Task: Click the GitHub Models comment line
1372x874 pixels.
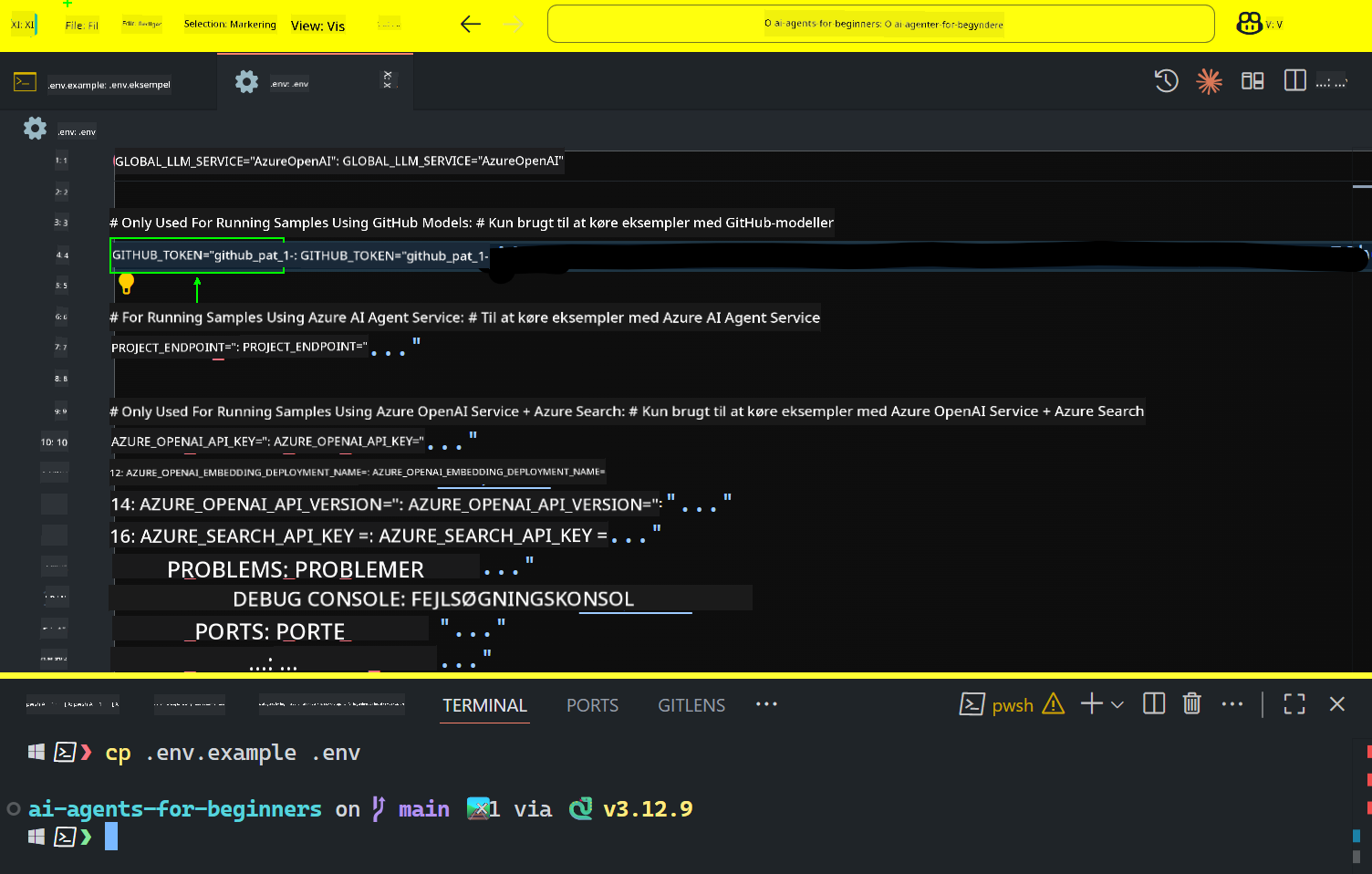Action: (x=472, y=223)
